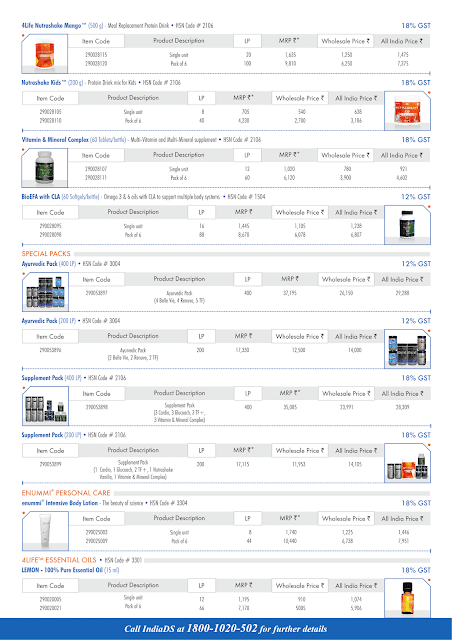Open the Ayurvedic Pack 400 LP product photo

pyautogui.click(x=45, y=292)
